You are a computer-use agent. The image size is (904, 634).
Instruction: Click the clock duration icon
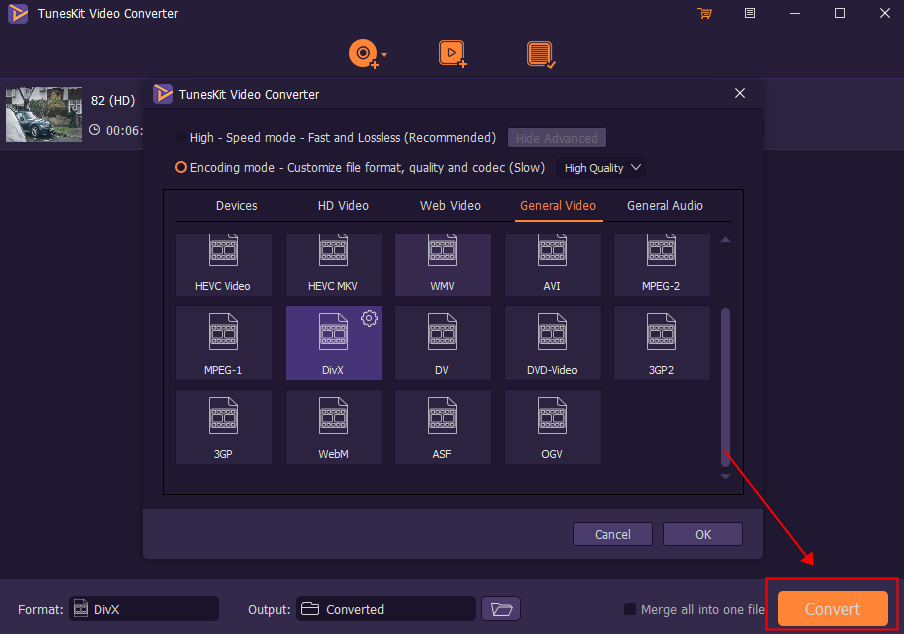[95, 130]
